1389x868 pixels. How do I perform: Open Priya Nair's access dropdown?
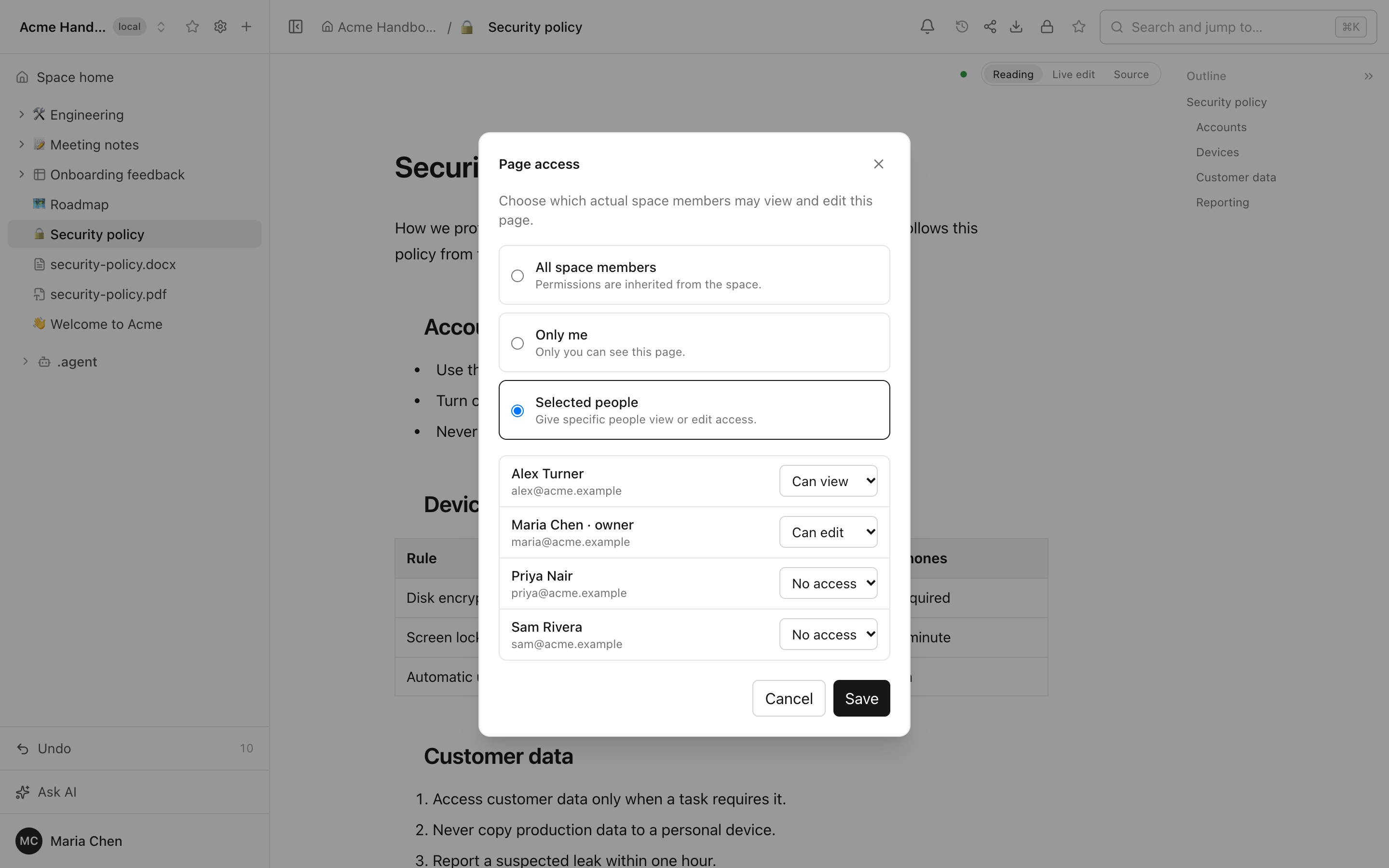point(828,583)
